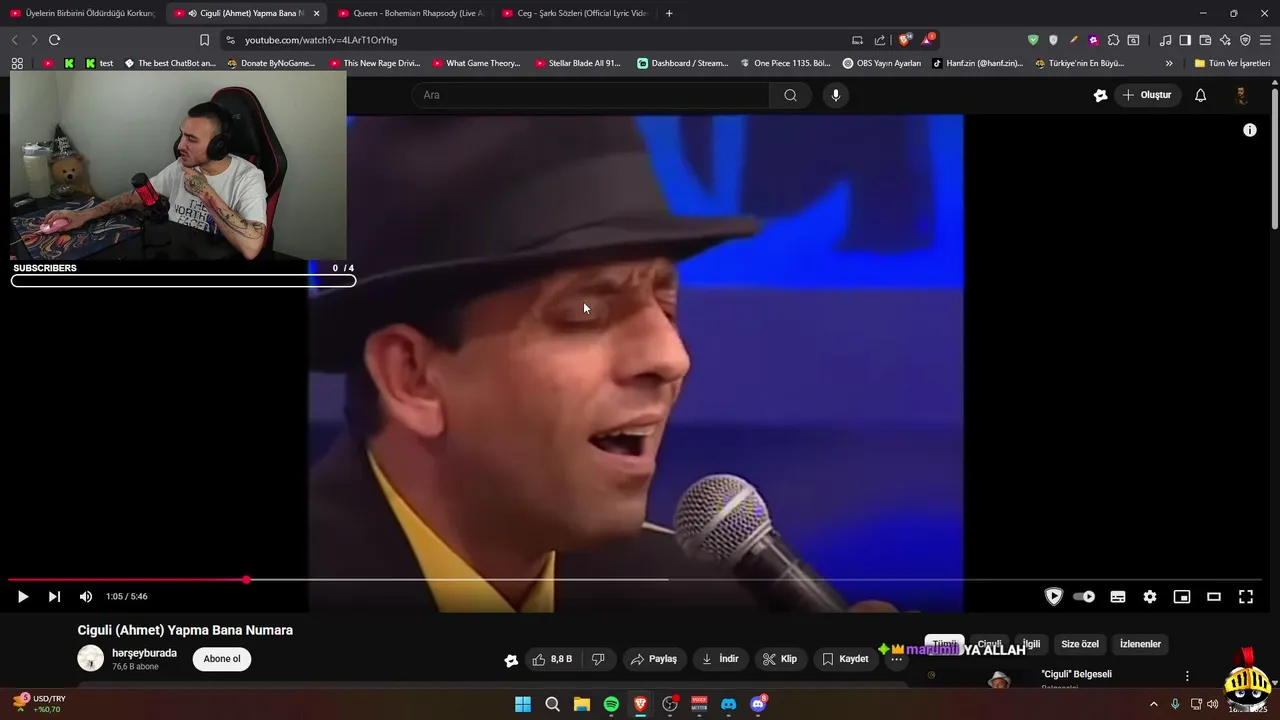Screen dimensions: 1280x720
Task: Share video via Paylaş button
Action: pyautogui.click(x=653, y=659)
